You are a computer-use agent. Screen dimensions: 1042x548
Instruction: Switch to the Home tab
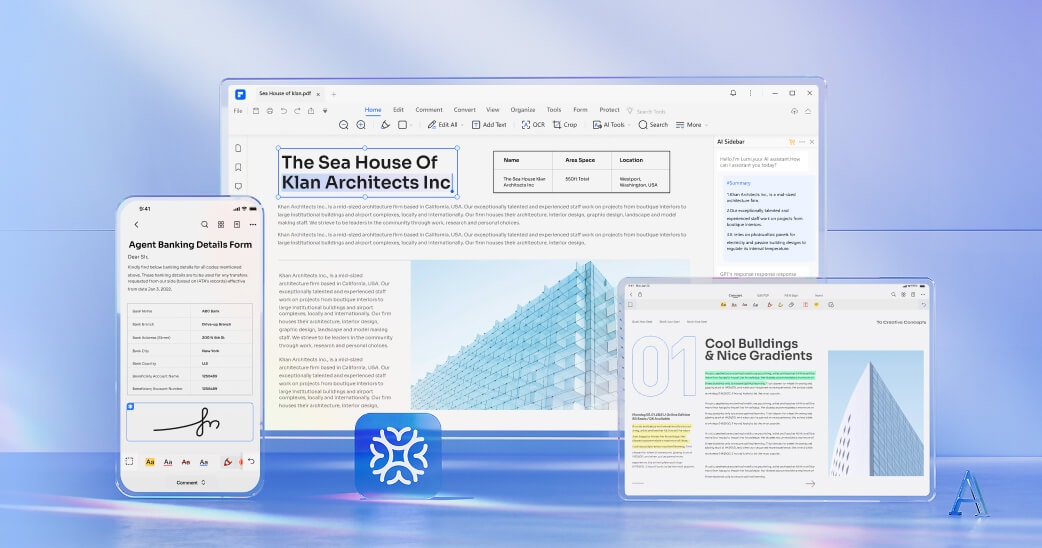[x=373, y=110]
